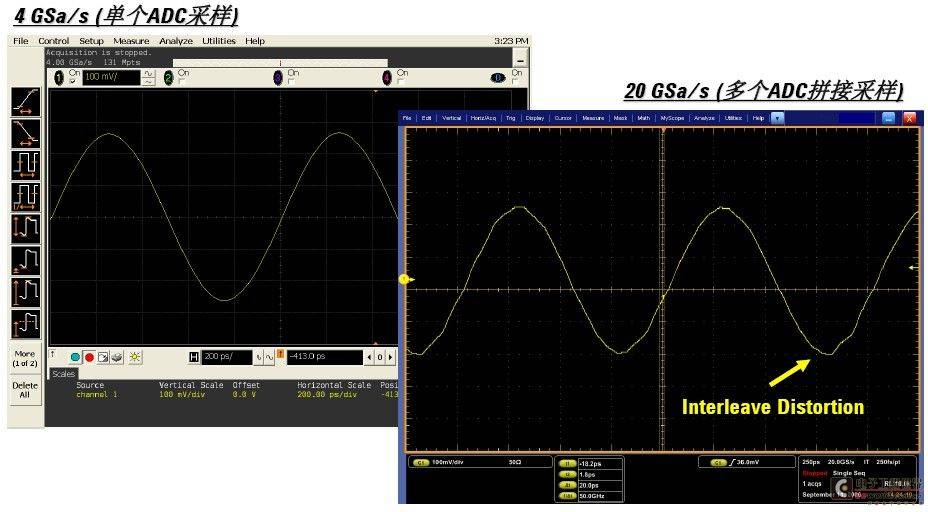Image resolution: width=928 pixels, height=512 pixels.
Task: Select the fall time measurement icon
Action: point(26,133)
